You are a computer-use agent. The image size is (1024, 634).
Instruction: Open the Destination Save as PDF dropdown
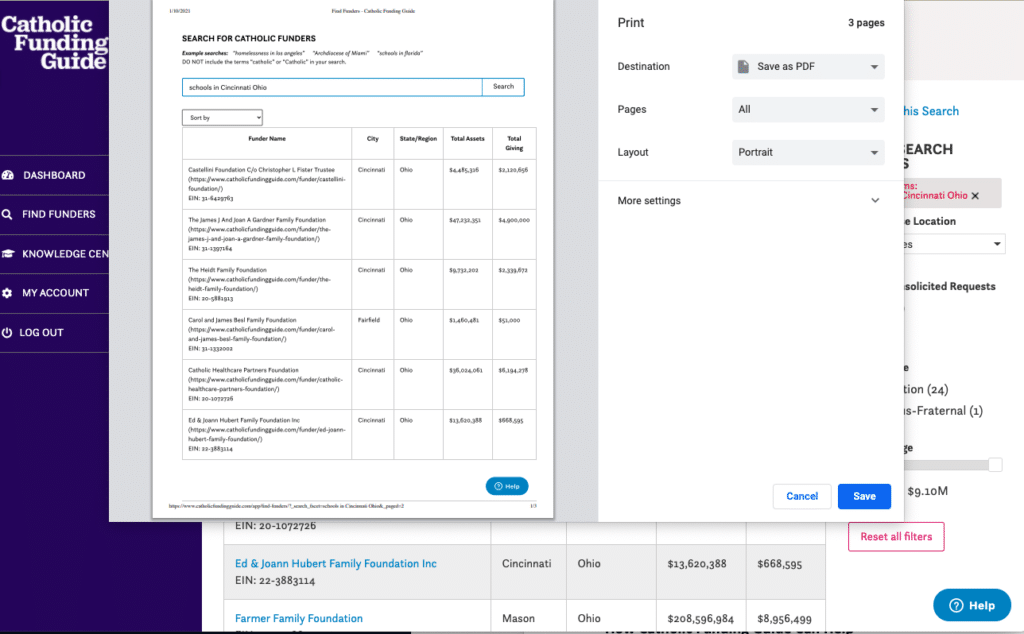(808, 67)
